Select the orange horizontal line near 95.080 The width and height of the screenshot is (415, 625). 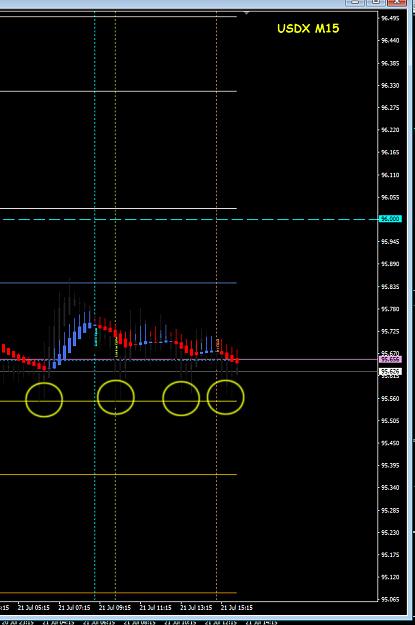118,593
